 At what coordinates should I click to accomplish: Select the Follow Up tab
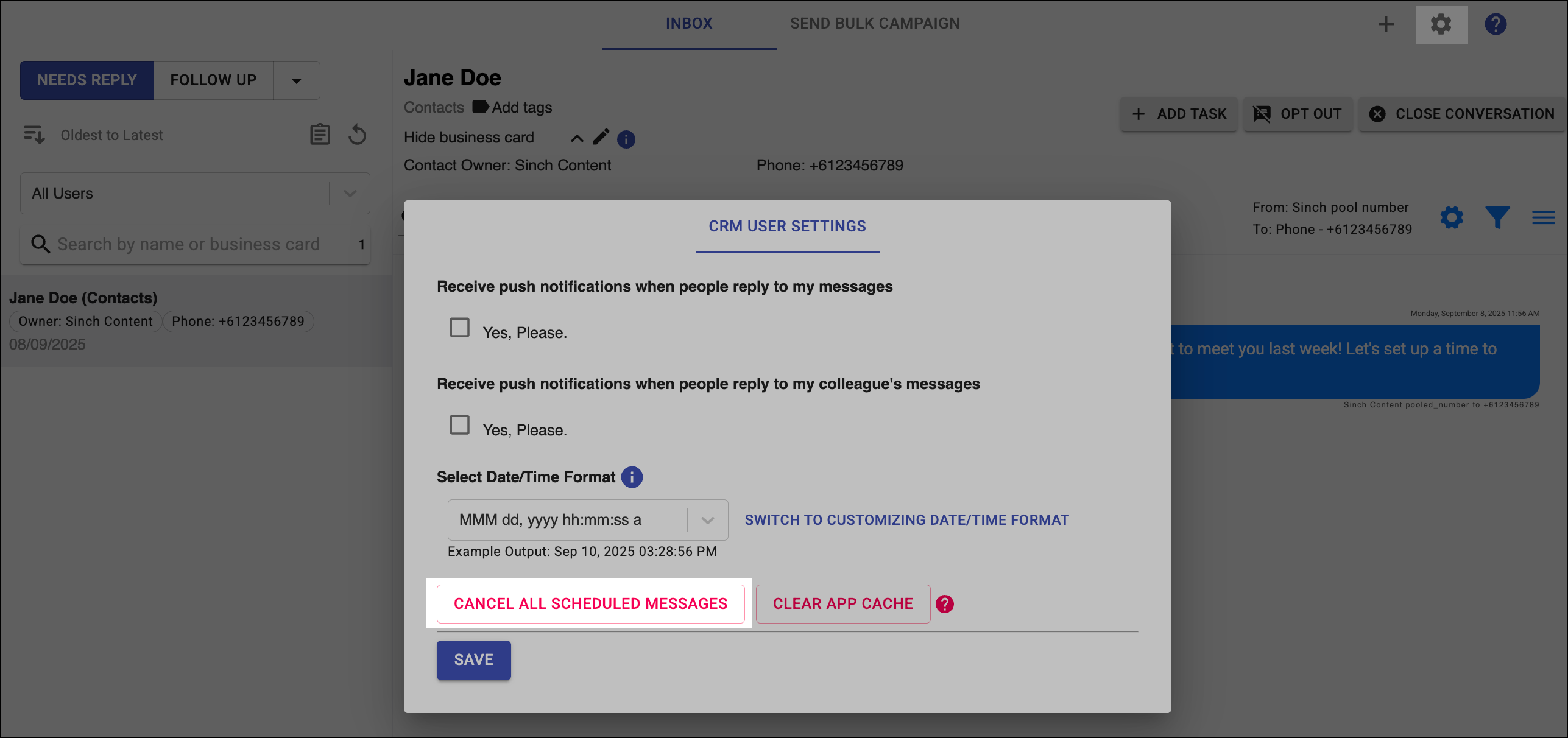(213, 80)
